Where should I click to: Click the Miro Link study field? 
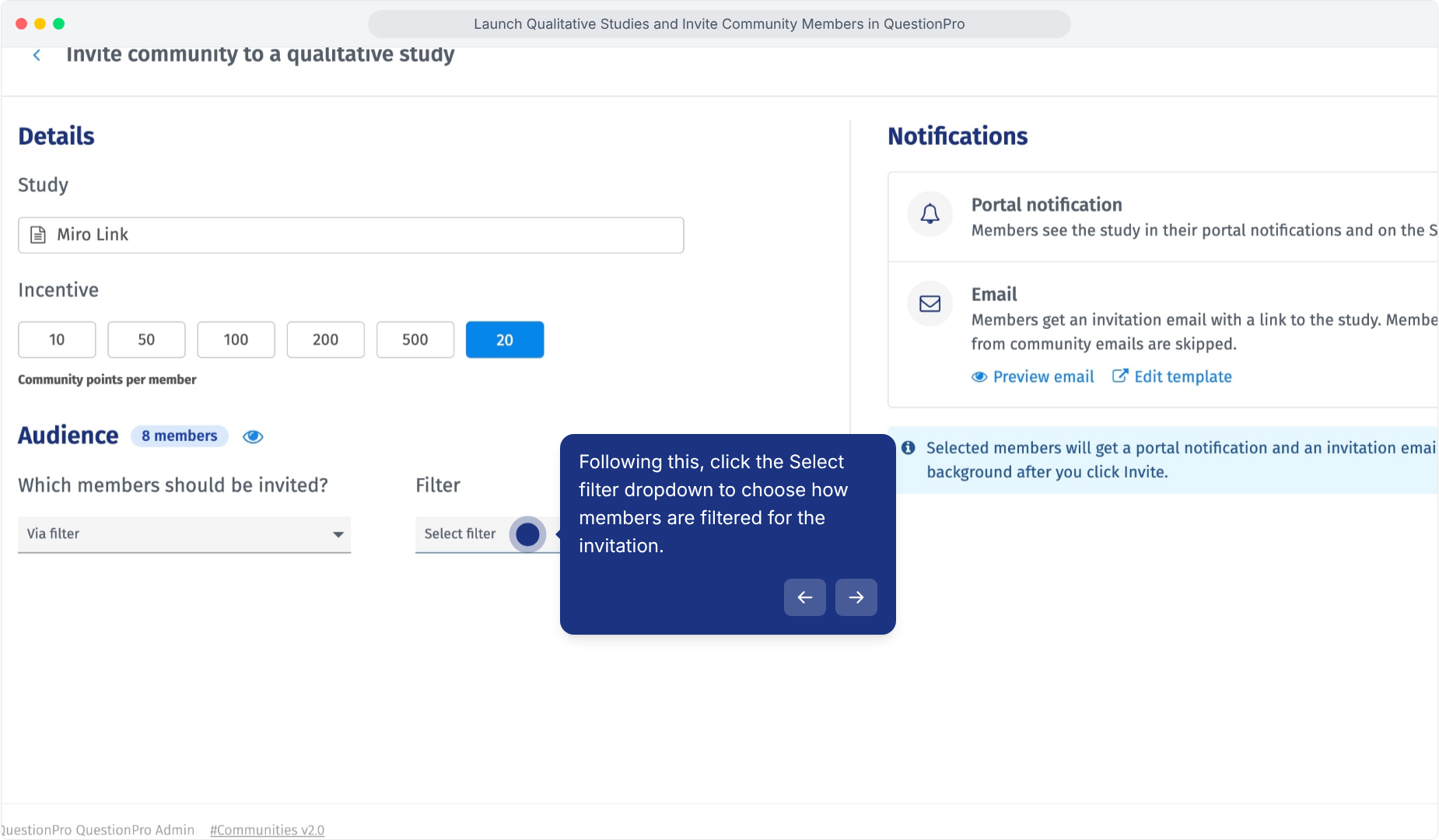click(x=351, y=235)
